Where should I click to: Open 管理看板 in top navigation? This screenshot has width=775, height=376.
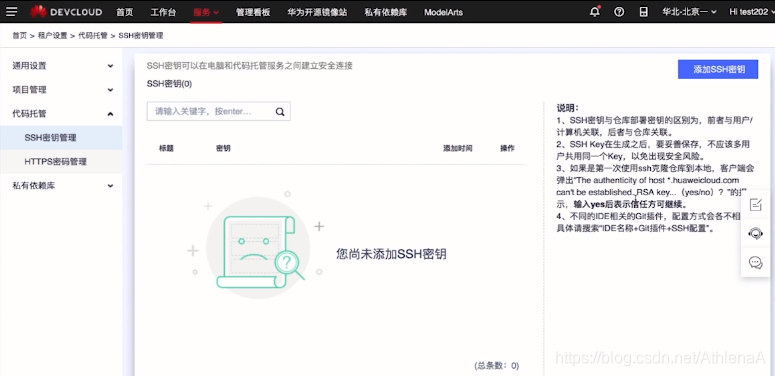point(253,12)
